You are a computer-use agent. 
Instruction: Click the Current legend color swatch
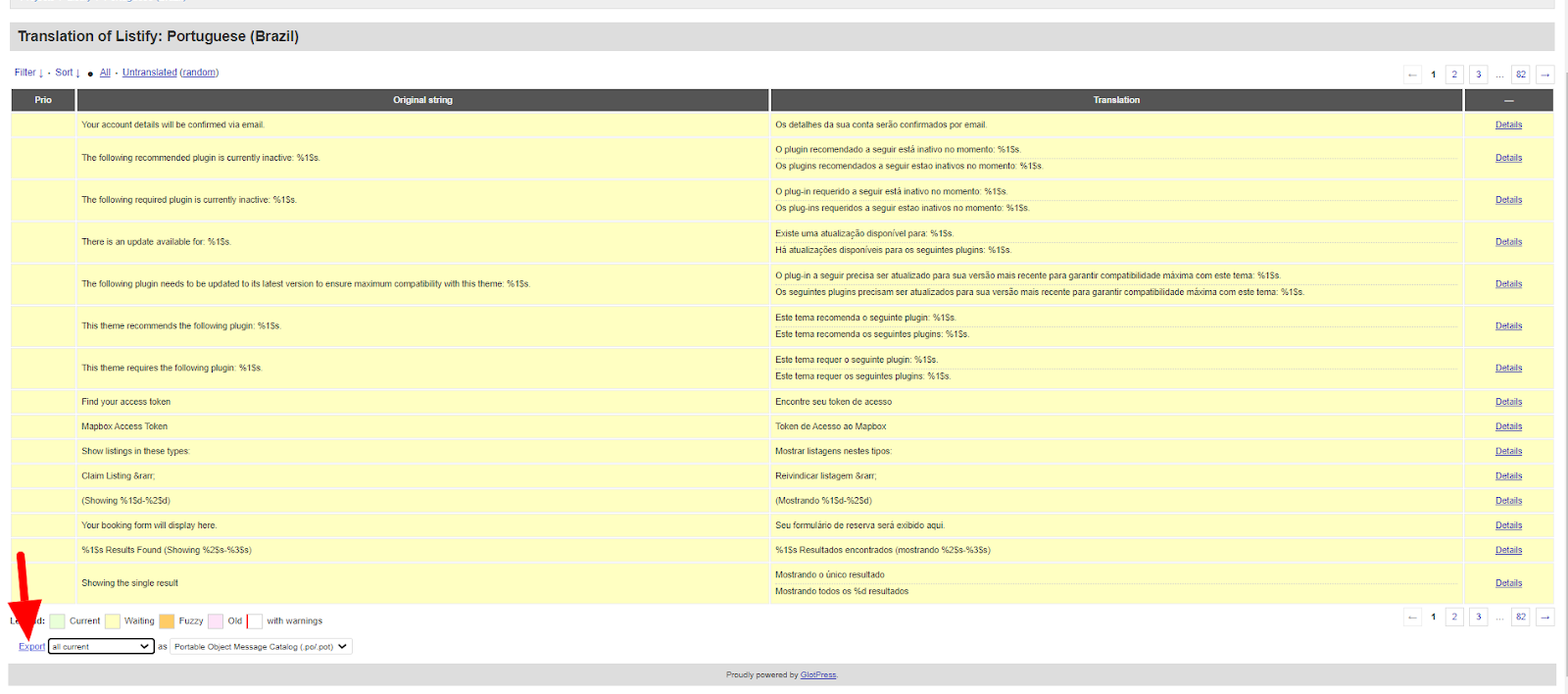coord(58,620)
